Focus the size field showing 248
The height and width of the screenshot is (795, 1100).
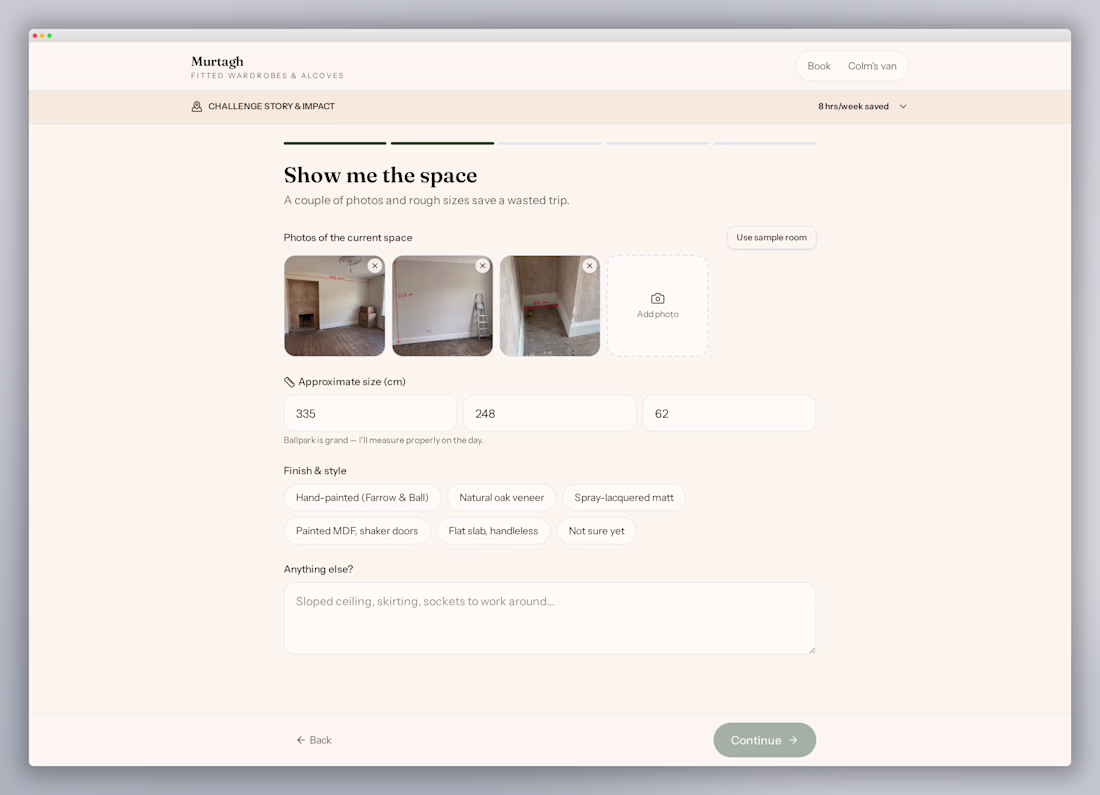[550, 413]
